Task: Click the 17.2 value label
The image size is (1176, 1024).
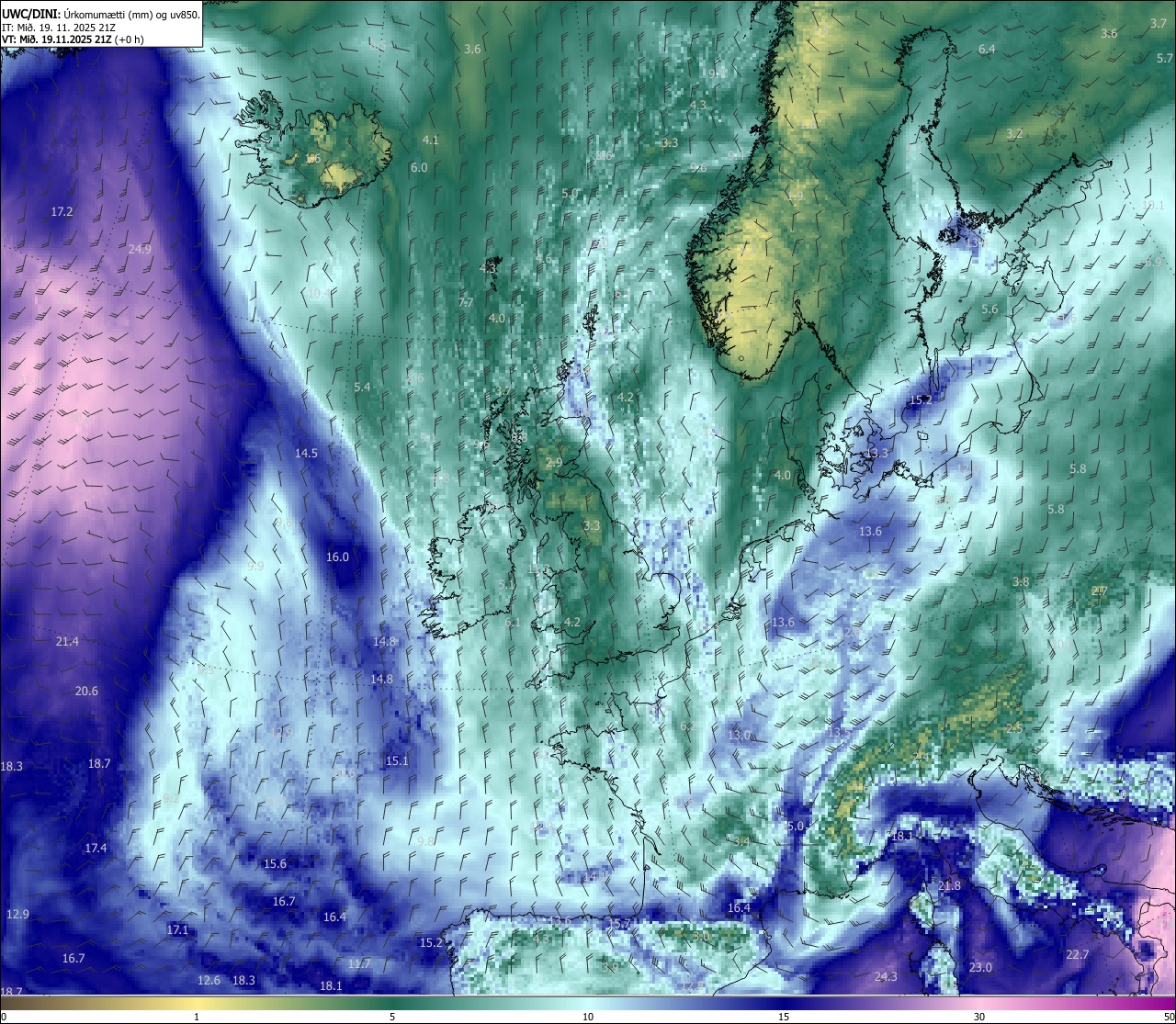Action: click(62, 211)
